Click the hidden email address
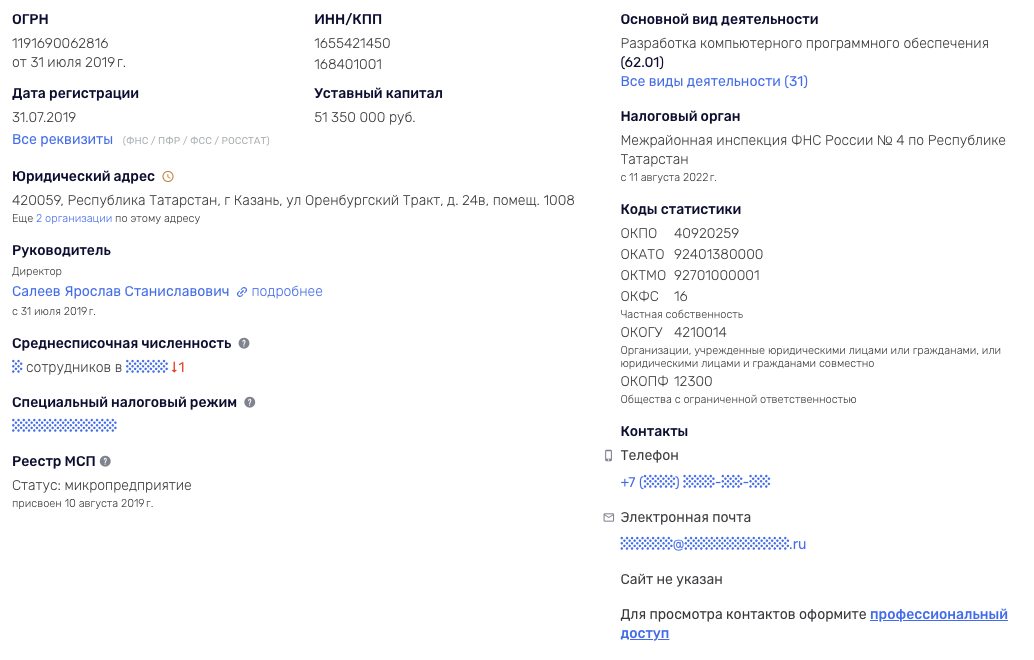Screen dimensions: 1034x660 (712, 544)
